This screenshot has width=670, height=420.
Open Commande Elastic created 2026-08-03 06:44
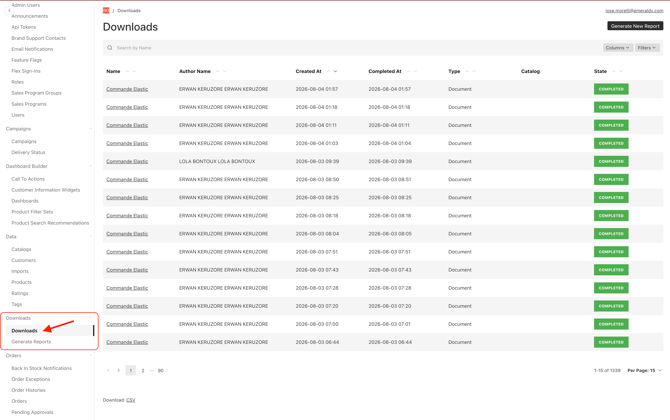(127, 342)
